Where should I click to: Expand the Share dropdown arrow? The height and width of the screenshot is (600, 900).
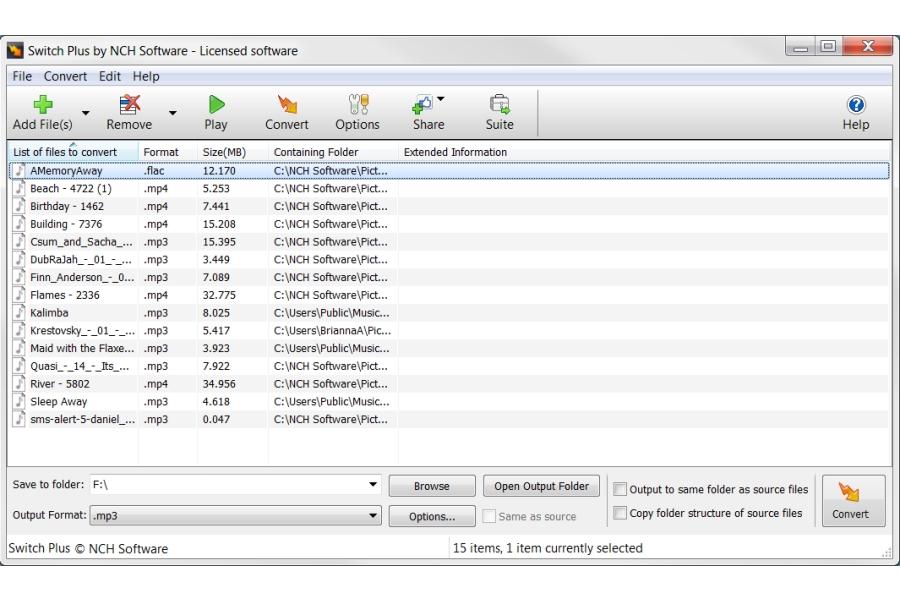[441, 99]
